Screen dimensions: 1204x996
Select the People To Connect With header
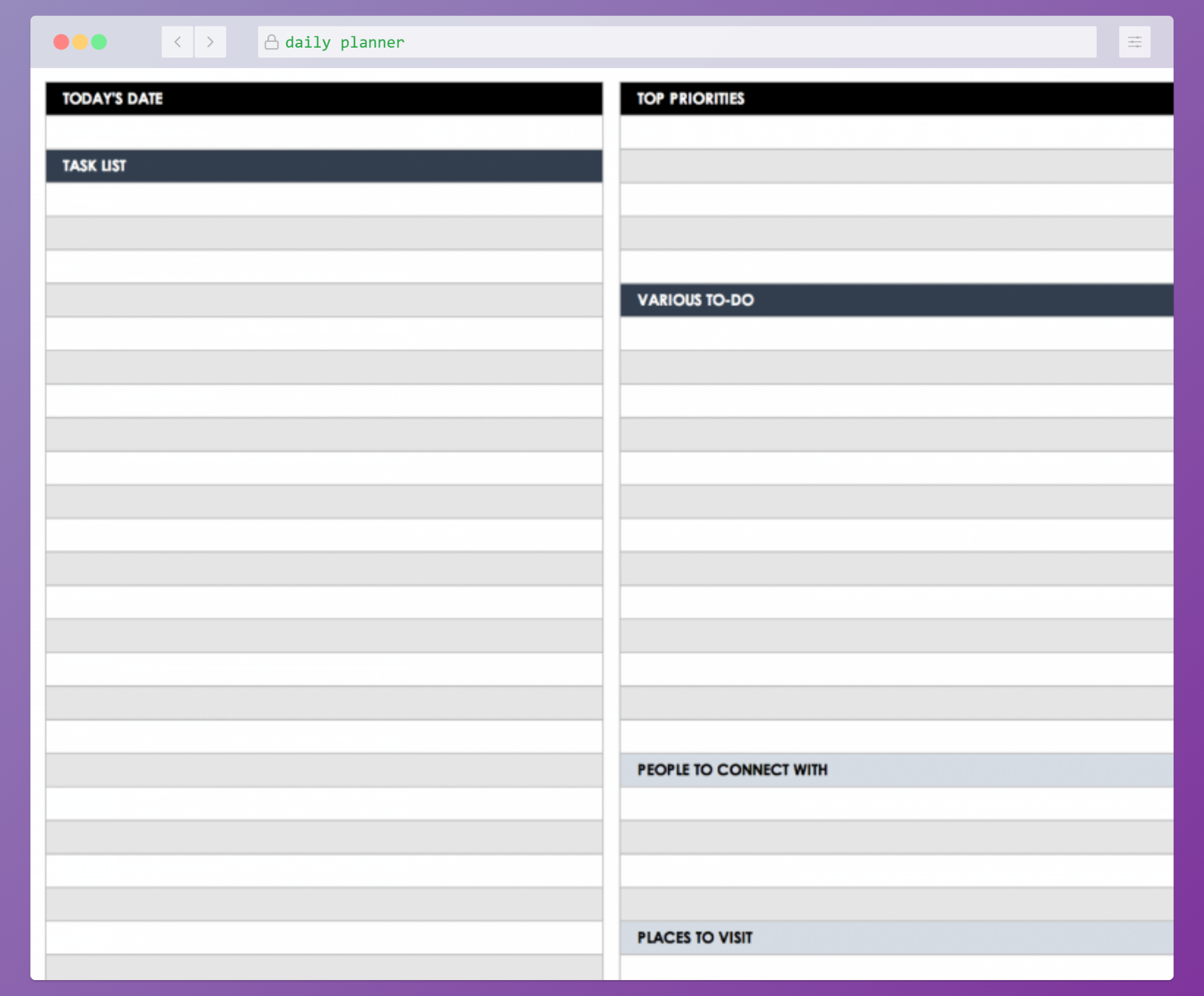[896, 770]
